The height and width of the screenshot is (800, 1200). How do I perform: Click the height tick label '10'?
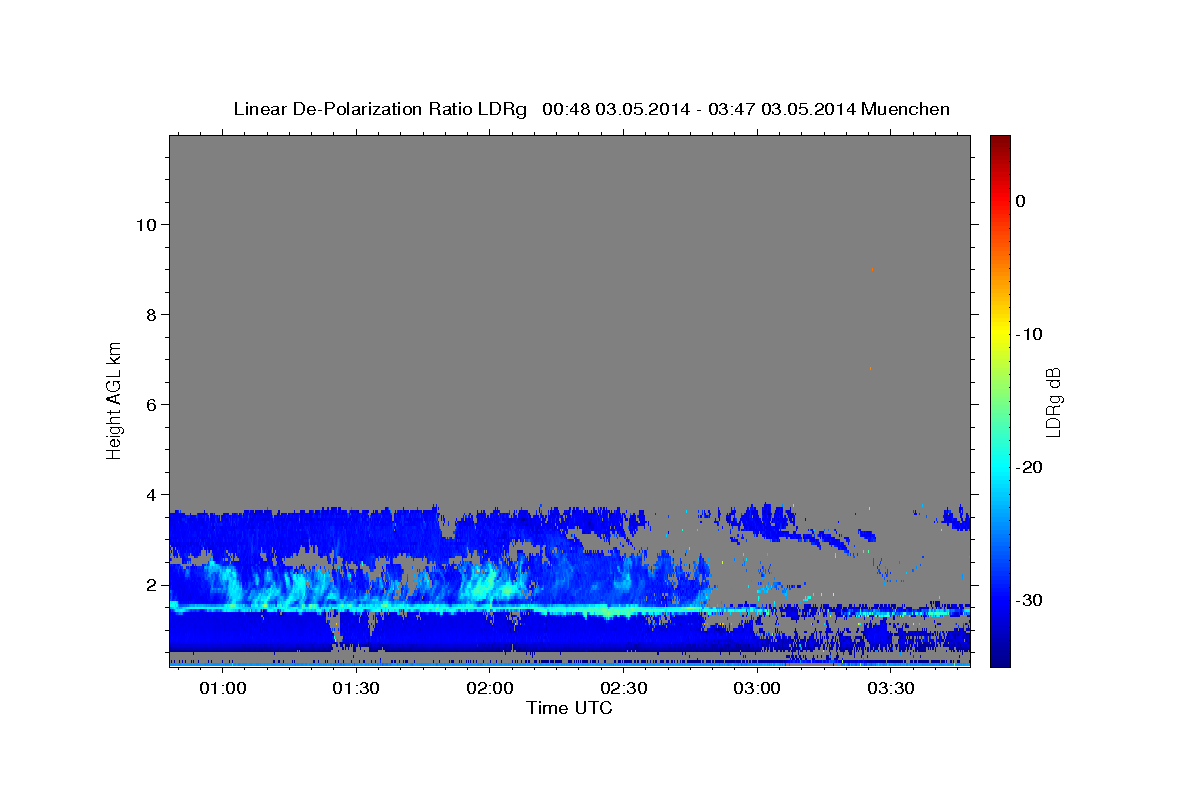tap(145, 224)
